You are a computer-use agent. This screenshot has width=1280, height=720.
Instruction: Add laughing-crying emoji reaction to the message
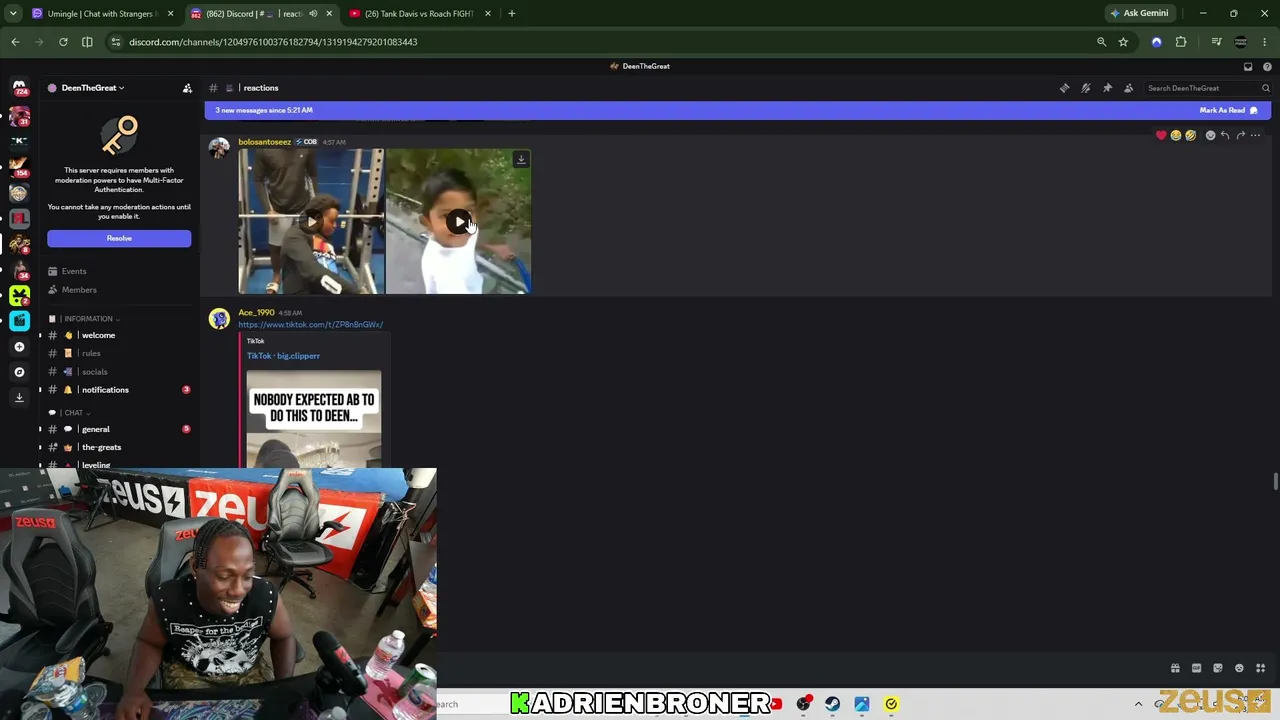[1176, 135]
